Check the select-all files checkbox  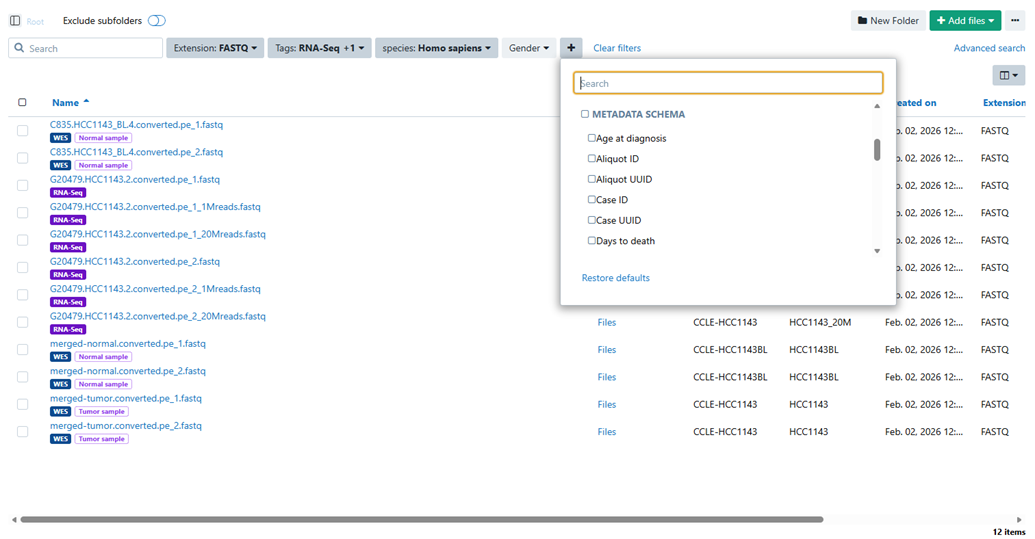[x=22, y=102]
